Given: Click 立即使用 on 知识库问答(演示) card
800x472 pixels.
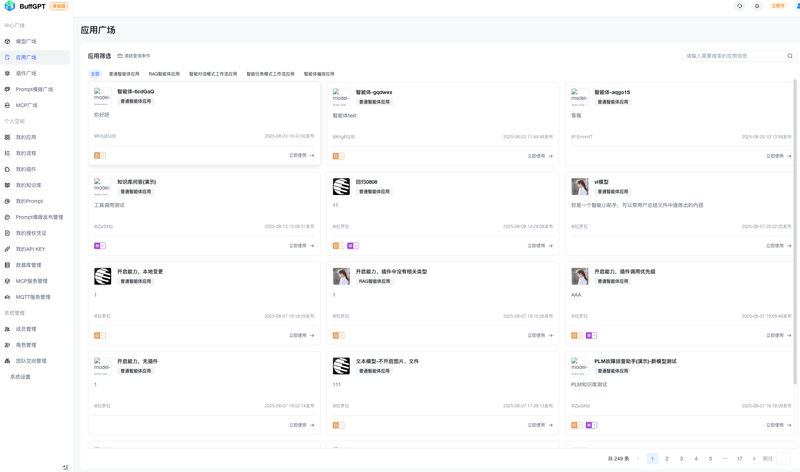Looking at the screenshot, I should (x=302, y=246).
